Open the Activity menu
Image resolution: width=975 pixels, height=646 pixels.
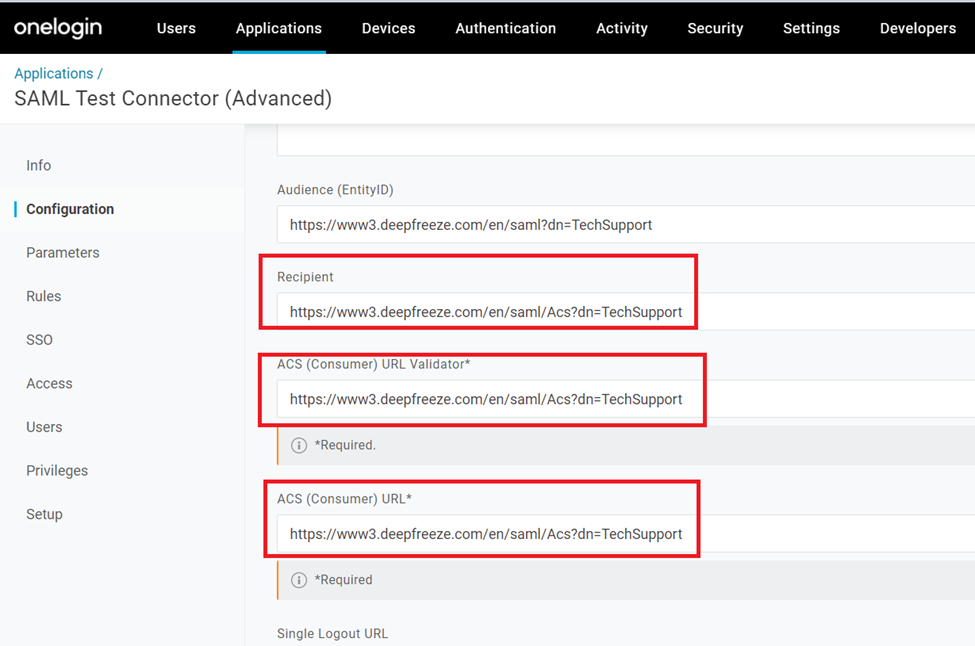click(622, 28)
